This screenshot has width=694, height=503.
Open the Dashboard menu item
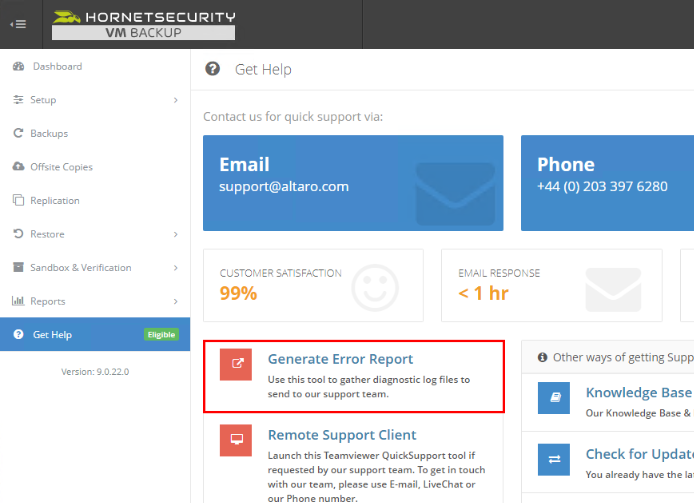point(95,66)
